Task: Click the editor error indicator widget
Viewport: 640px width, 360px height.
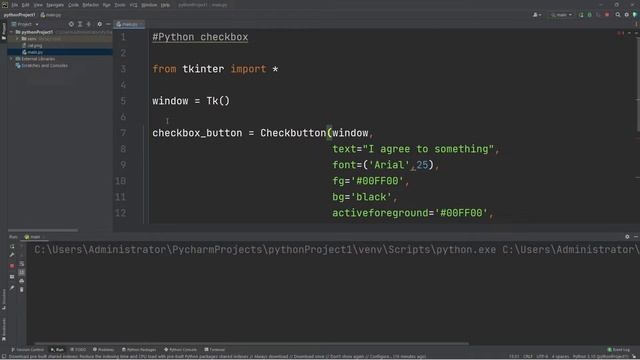Action: pos(621,33)
